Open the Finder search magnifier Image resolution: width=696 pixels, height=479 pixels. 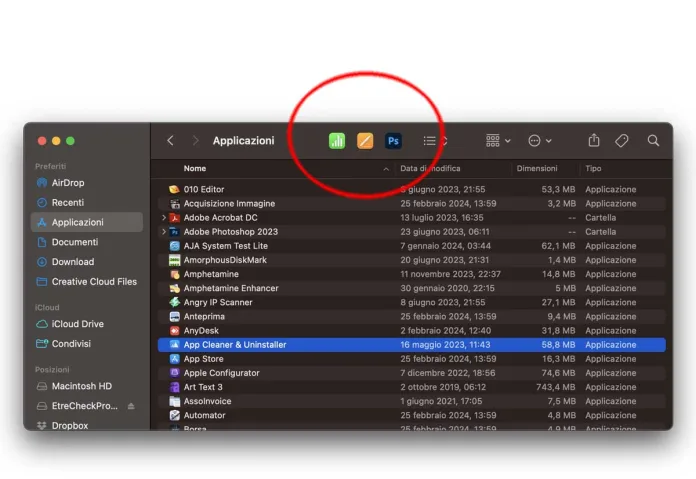[653, 141]
